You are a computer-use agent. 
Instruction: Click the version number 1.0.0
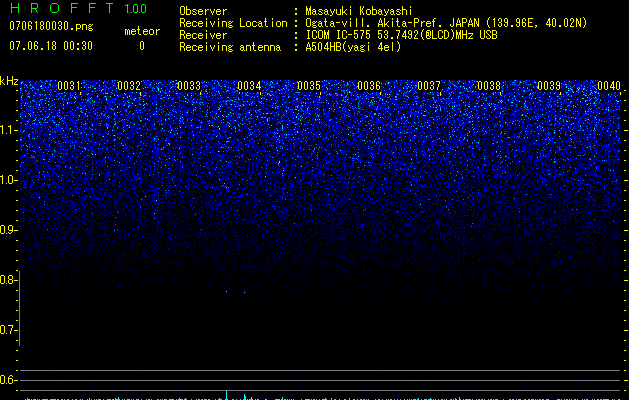pos(136,9)
